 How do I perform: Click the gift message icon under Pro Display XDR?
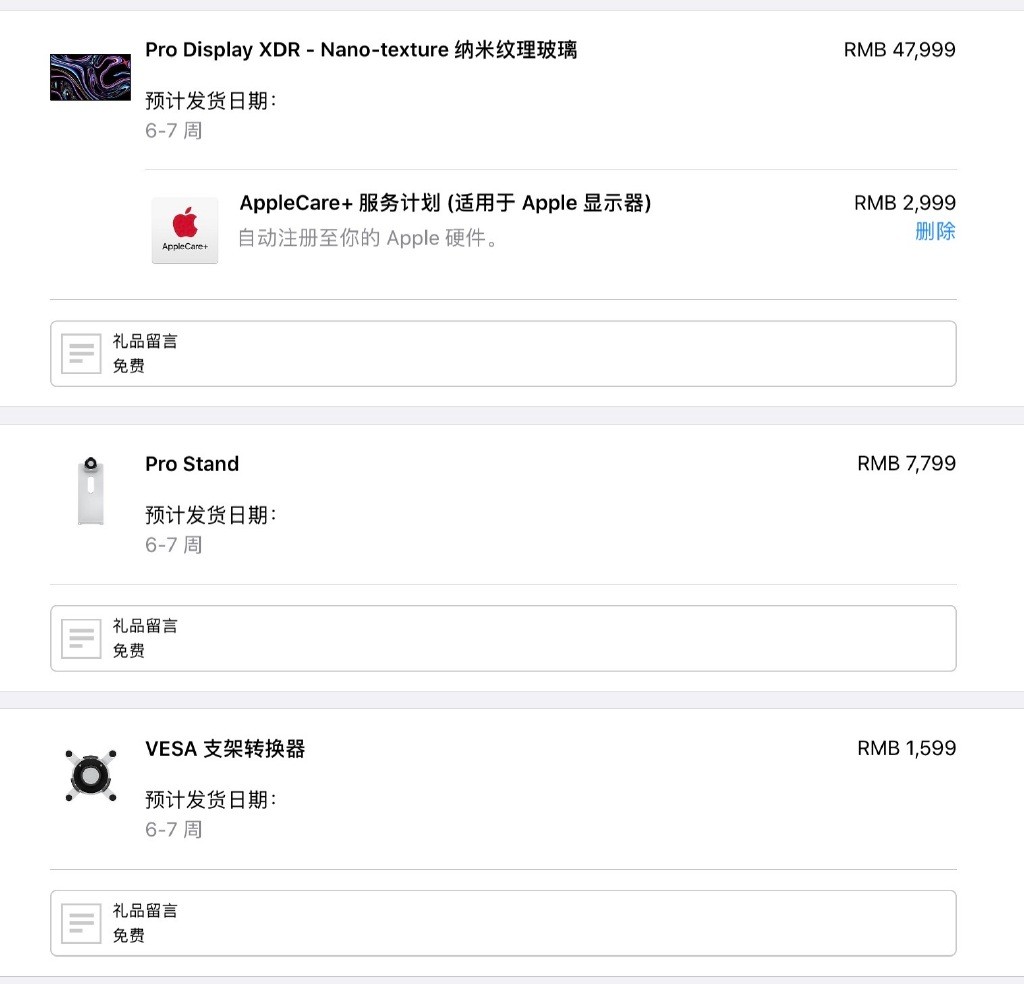pyautogui.click(x=81, y=353)
